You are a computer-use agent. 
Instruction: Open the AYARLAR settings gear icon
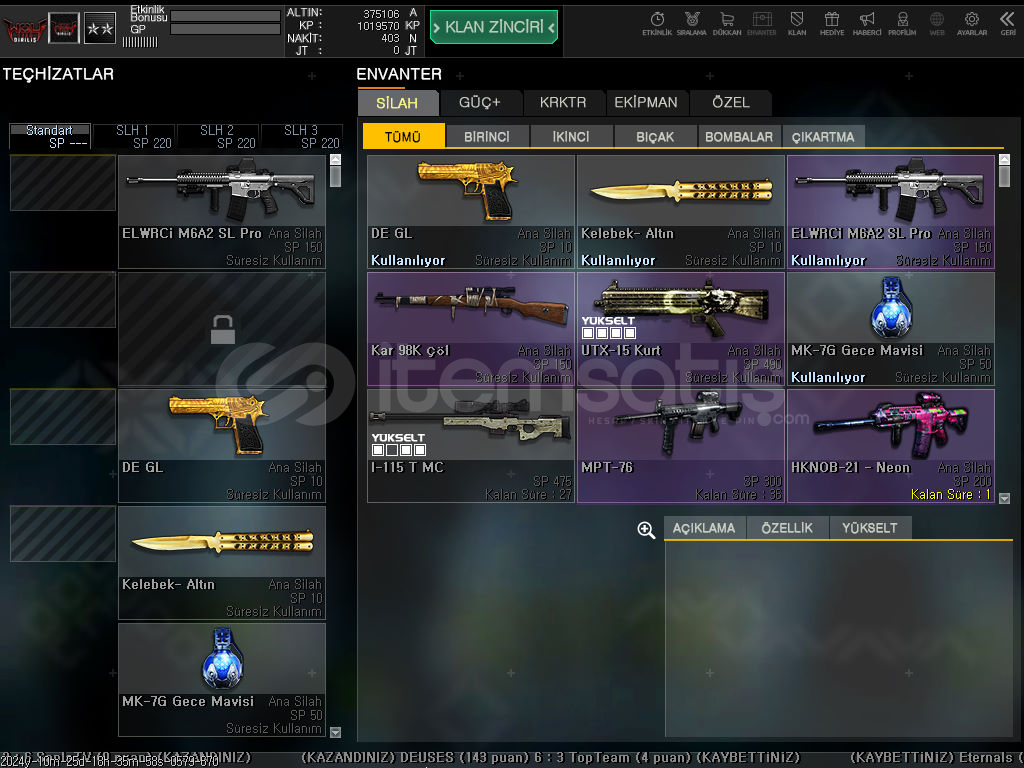[972, 23]
